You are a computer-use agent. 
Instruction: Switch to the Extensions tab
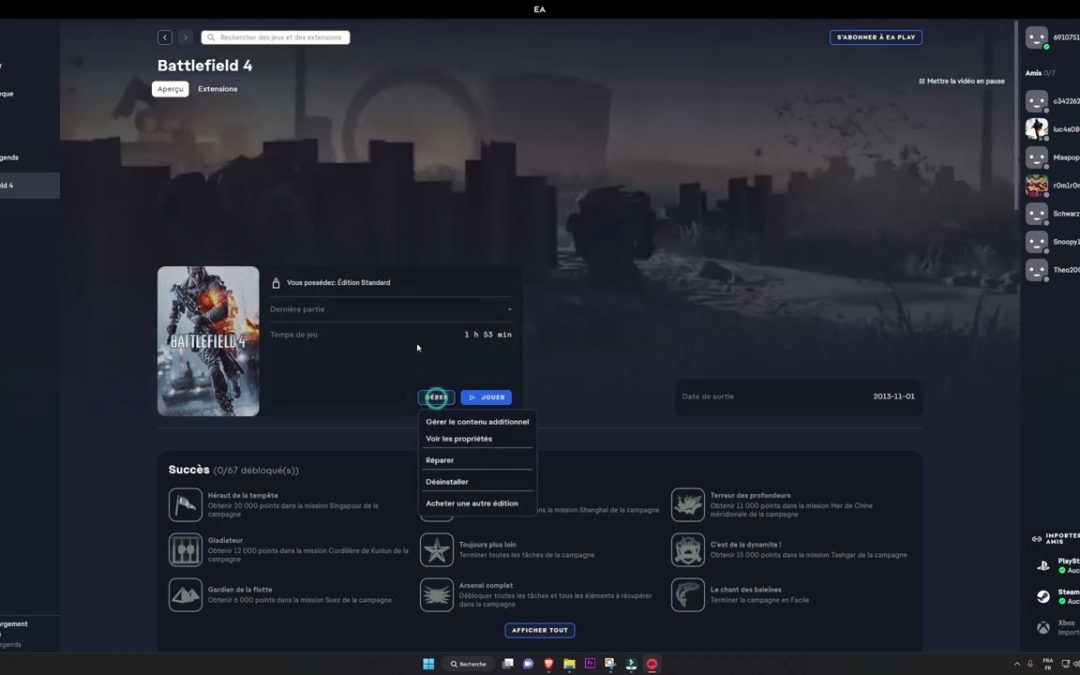[x=218, y=89]
